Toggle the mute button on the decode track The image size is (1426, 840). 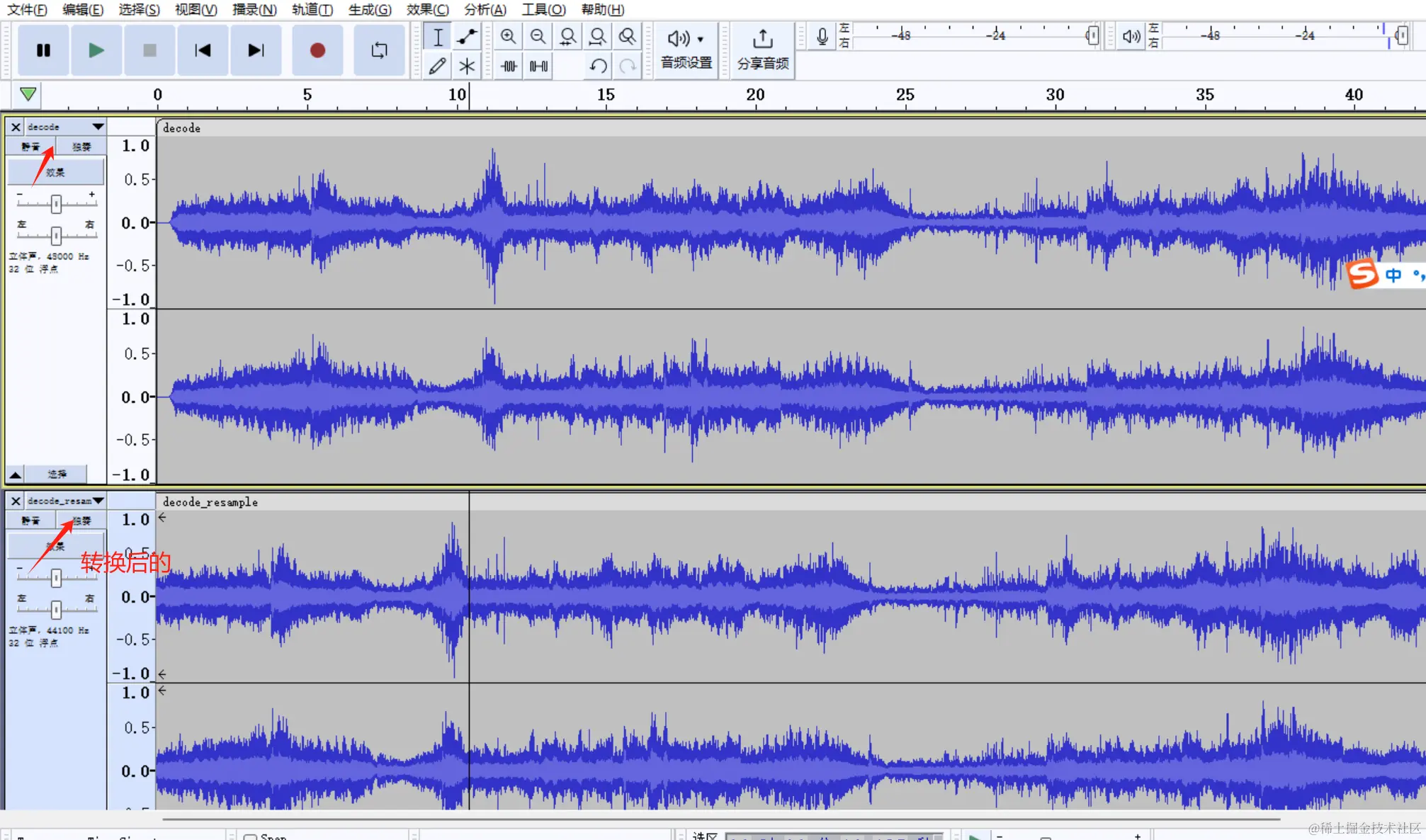click(30, 147)
